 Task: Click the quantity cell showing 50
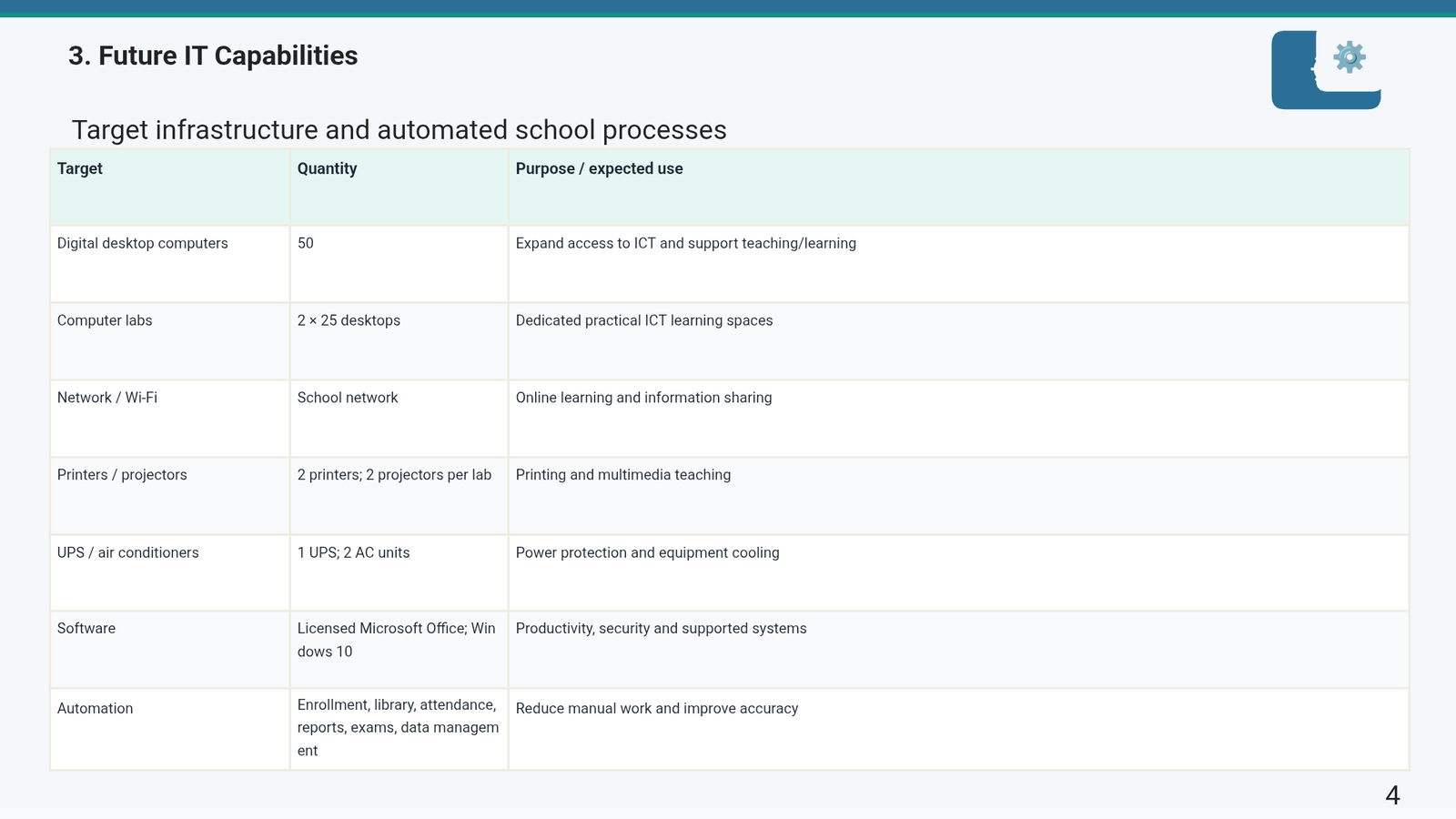pos(399,264)
